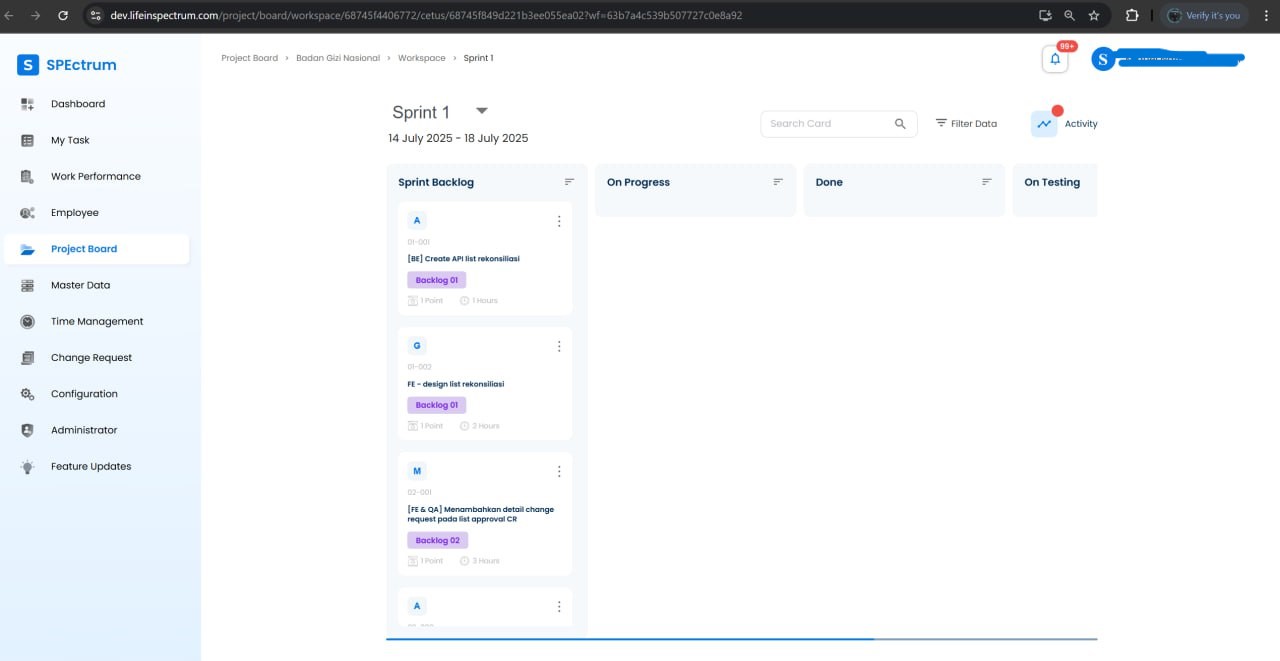
Task: Open three-dot menu on FE design card
Action: 559,346
